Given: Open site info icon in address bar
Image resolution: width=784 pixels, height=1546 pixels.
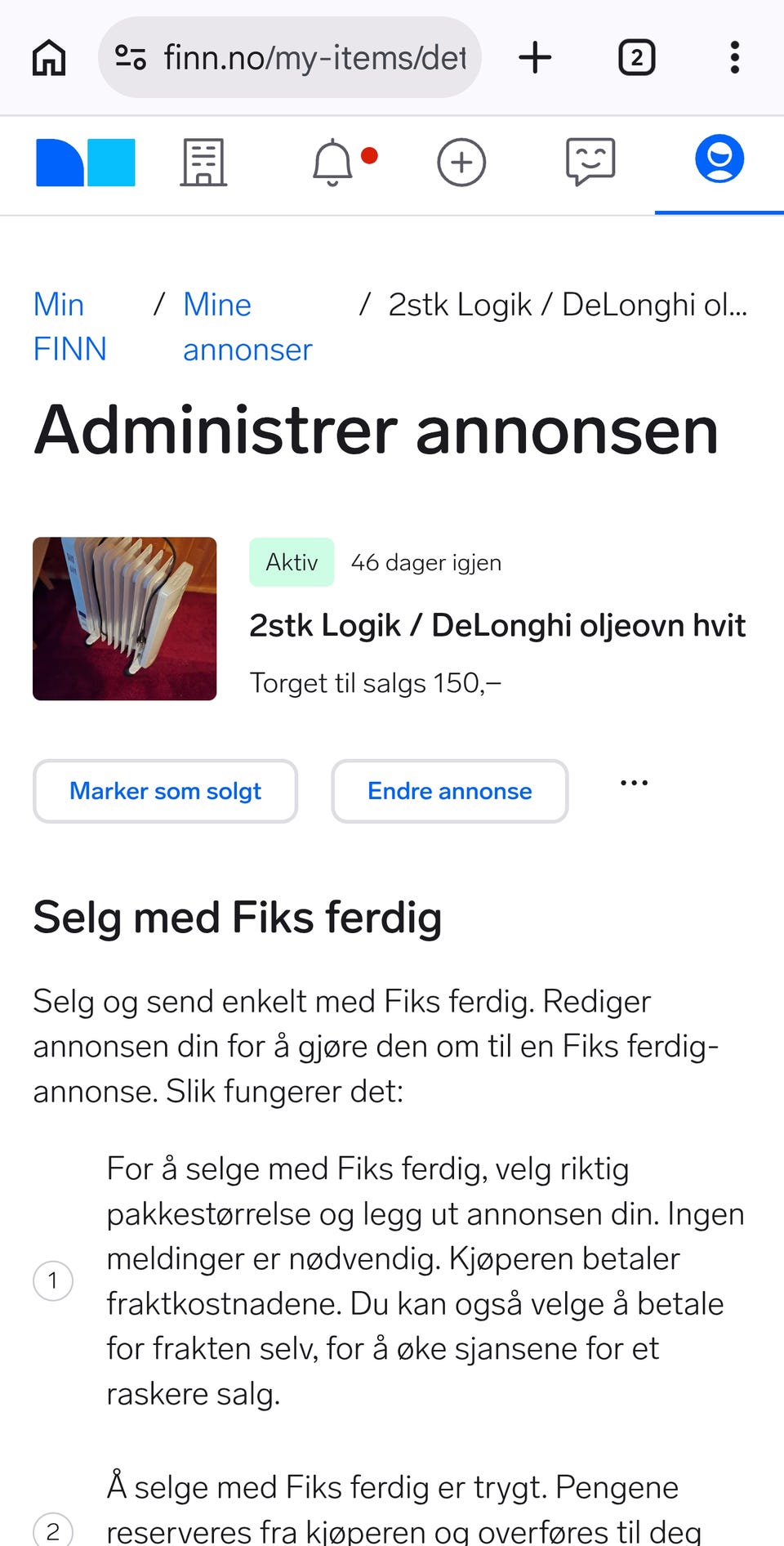Looking at the screenshot, I should [131, 57].
